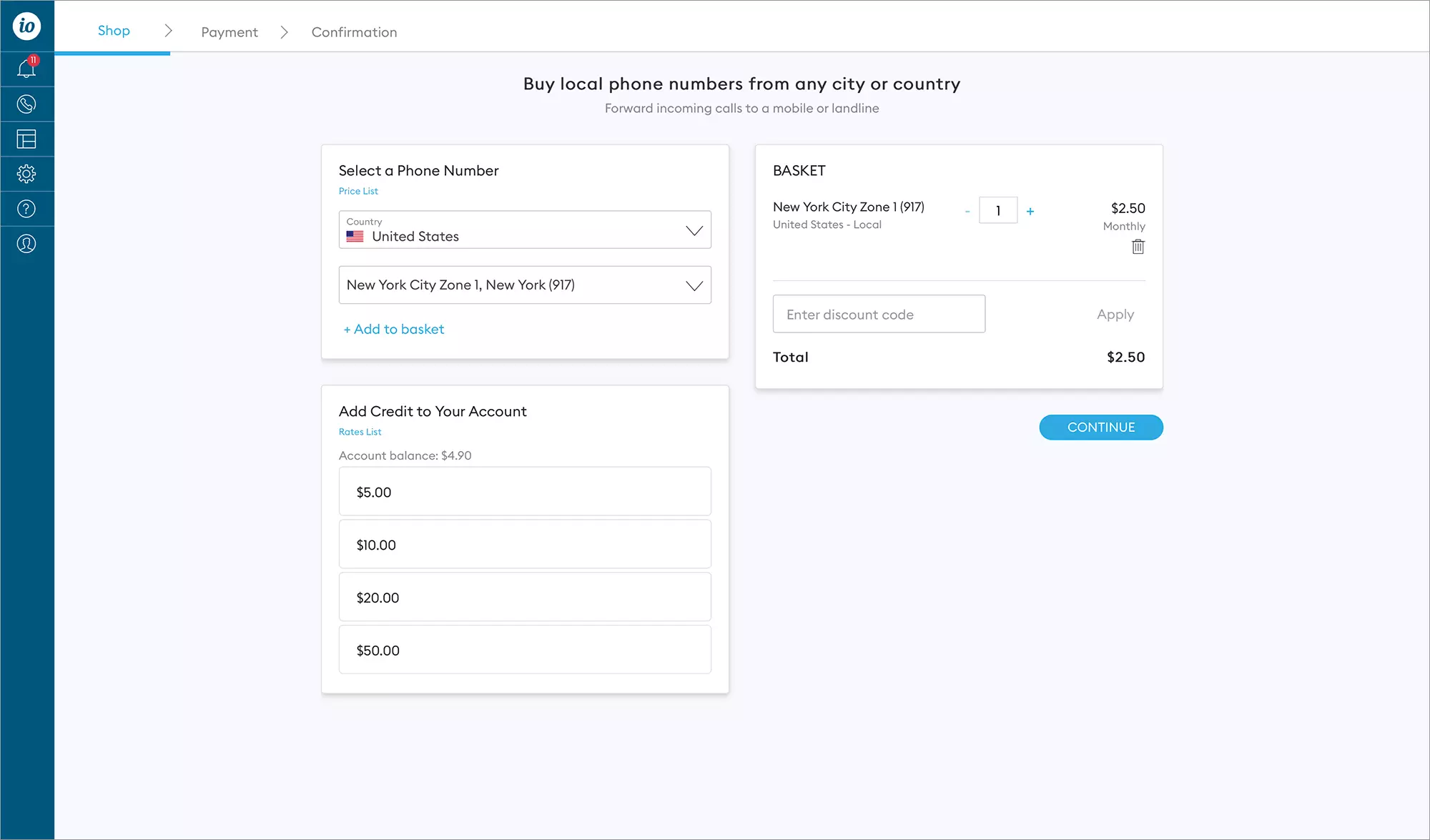Delete basket item with trash icon

point(1138,247)
